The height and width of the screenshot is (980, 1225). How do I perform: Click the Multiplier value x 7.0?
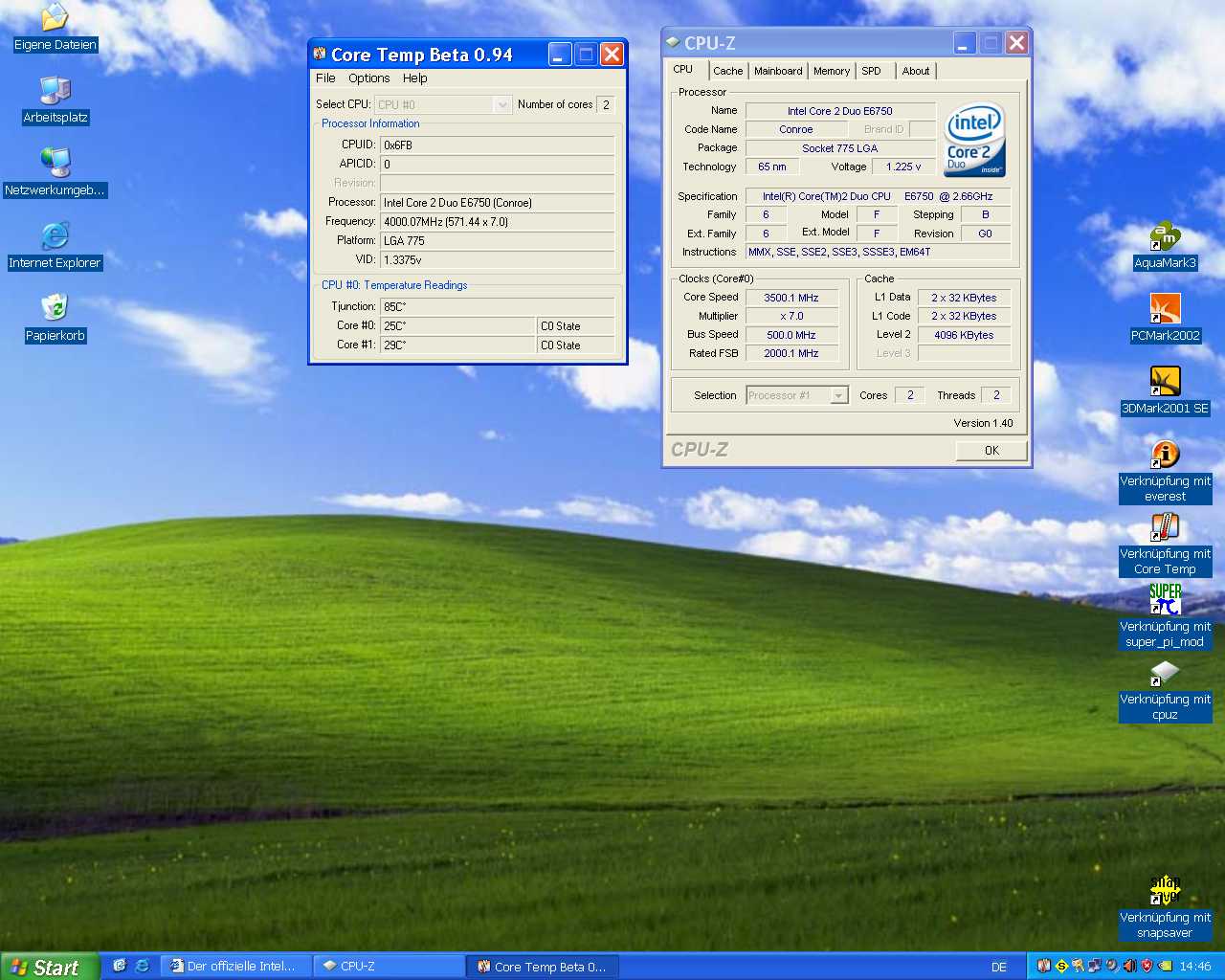[791, 316]
